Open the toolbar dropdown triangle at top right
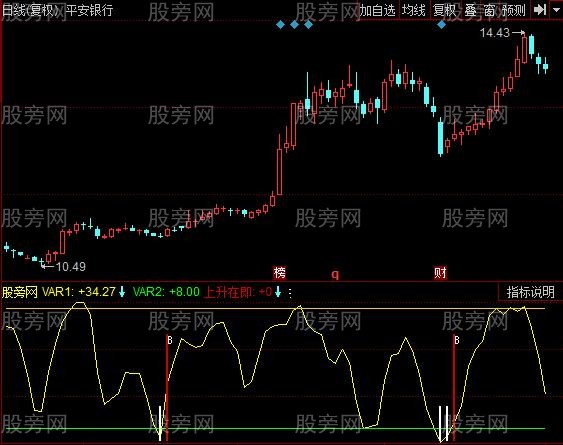The width and height of the screenshot is (563, 445). click(556, 10)
